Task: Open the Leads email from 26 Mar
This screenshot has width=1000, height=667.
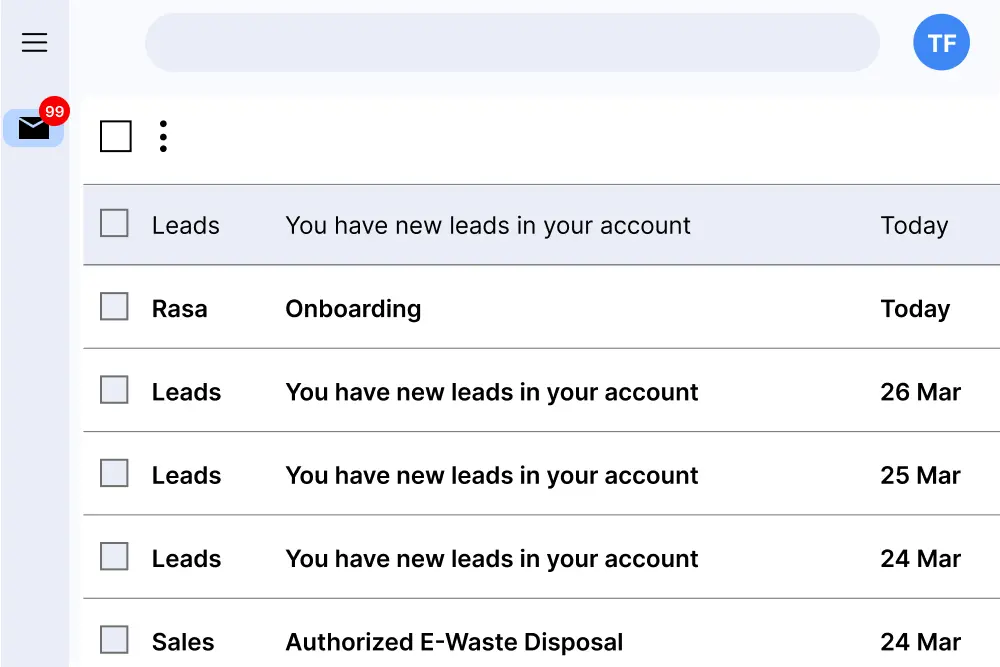Action: pos(491,392)
